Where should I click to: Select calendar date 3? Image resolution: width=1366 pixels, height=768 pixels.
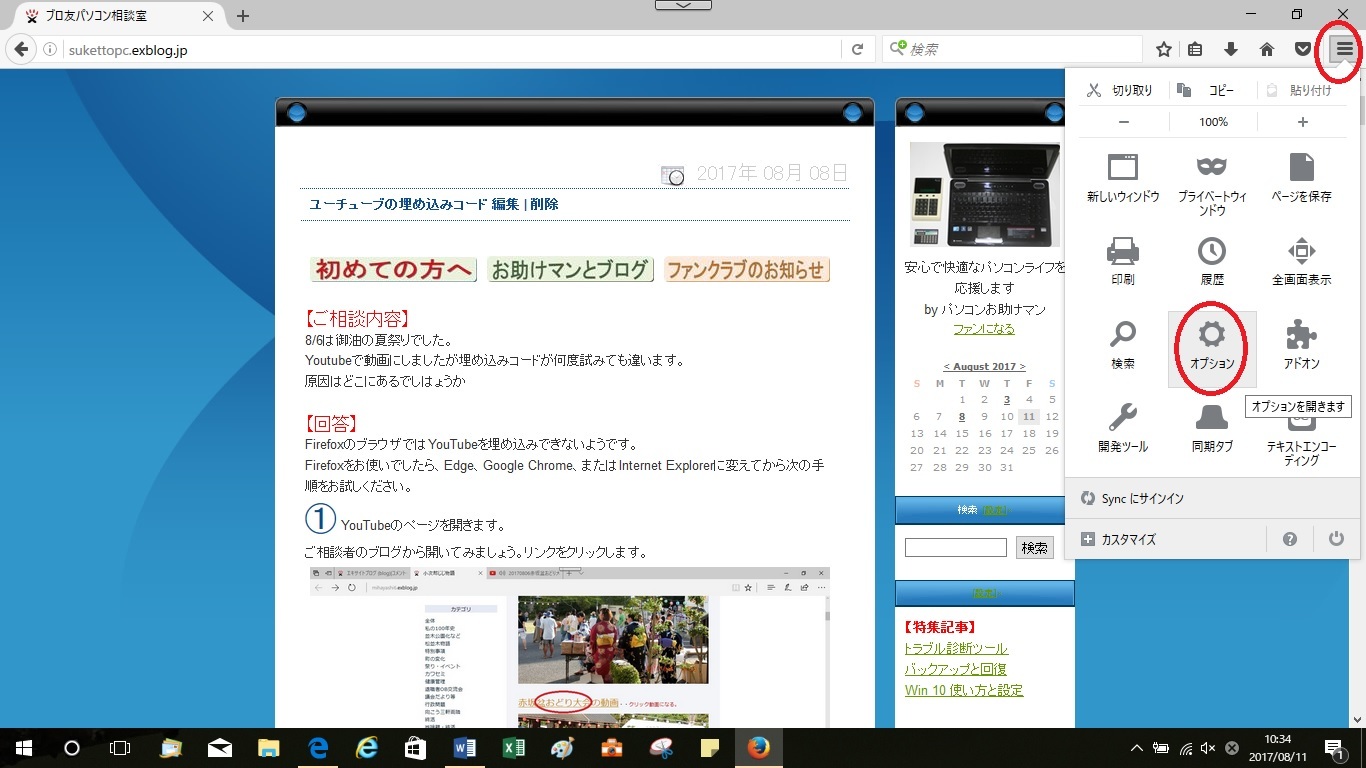tap(1007, 400)
